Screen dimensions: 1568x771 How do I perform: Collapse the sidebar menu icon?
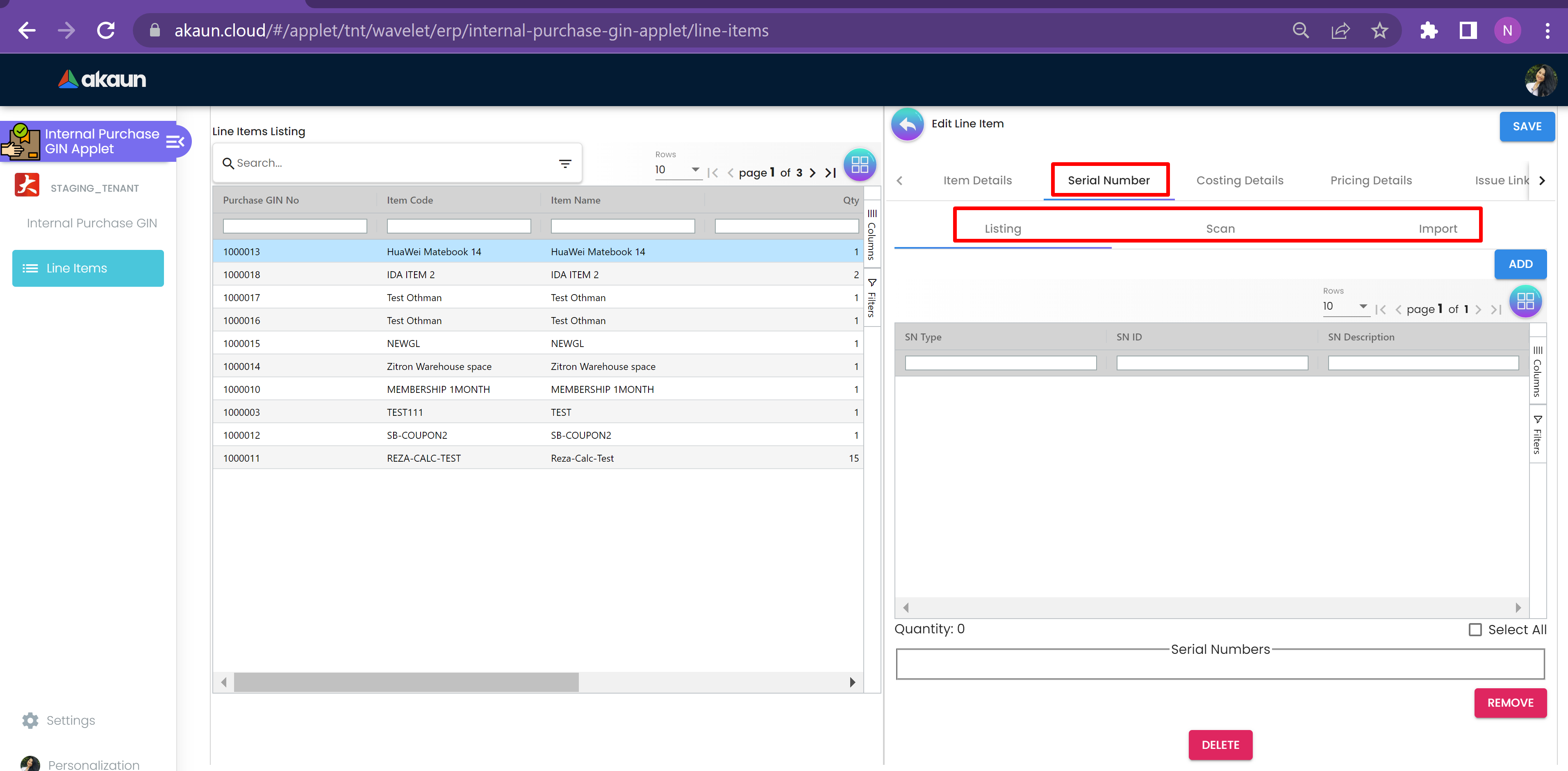coord(175,141)
